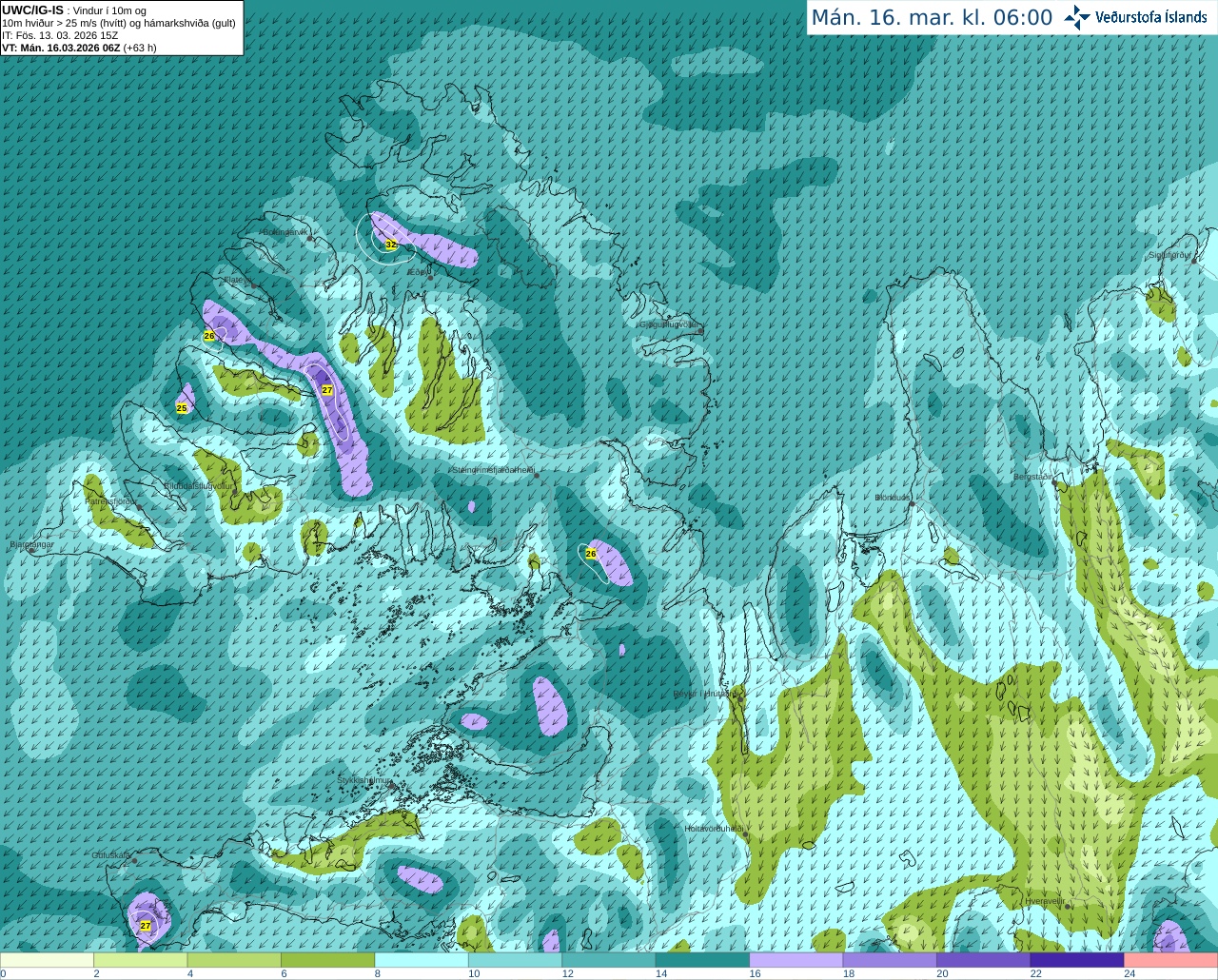Click the Bíldudalsflugvöllur station label

point(198,486)
